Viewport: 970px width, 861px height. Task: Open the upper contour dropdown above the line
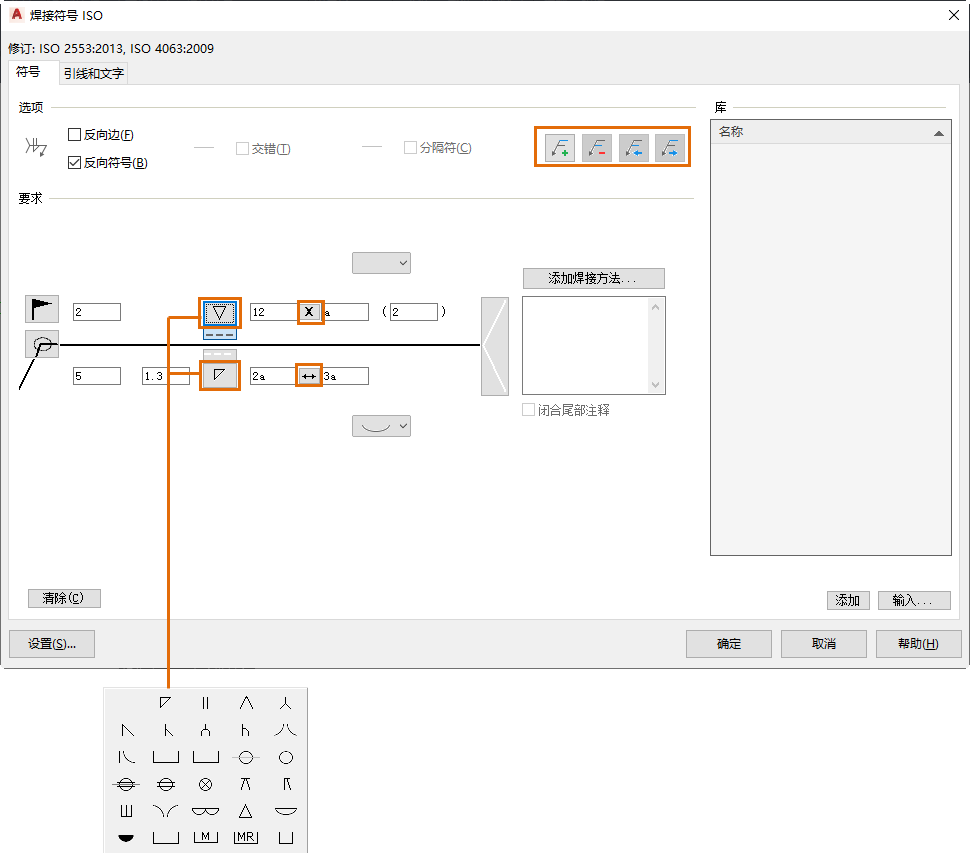tap(382, 263)
